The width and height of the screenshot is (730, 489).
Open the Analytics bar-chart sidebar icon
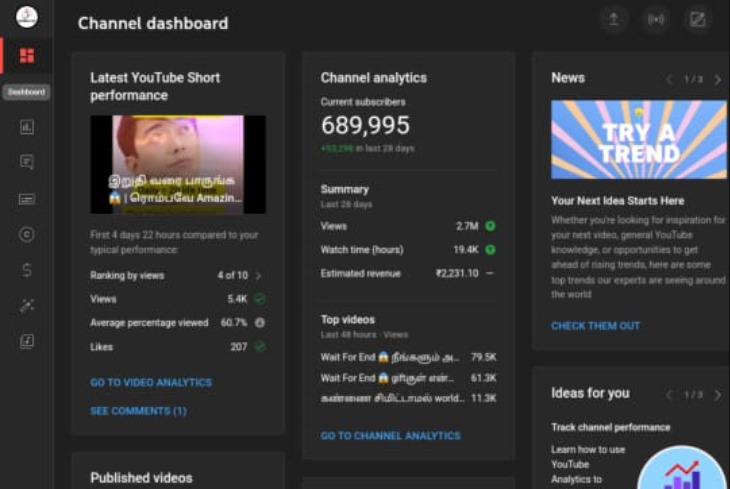click(27, 127)
